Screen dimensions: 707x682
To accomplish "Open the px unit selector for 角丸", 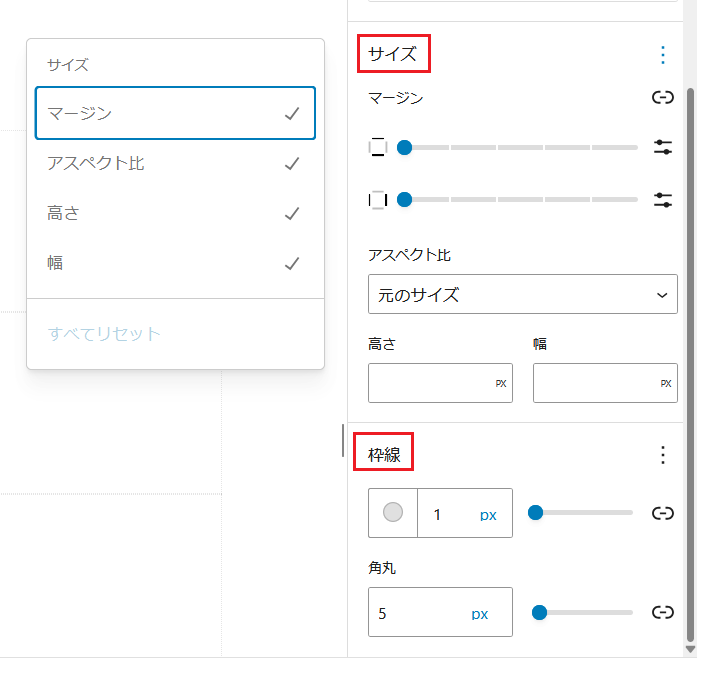I will 480,613.
